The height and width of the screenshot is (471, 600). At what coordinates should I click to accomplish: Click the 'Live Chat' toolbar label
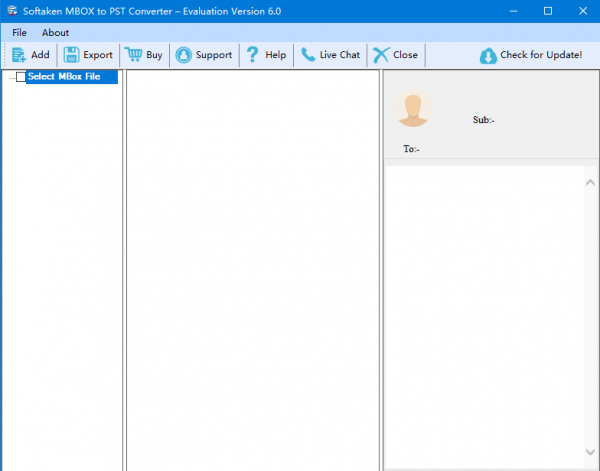pyautogui.click(x=340, y=55)
